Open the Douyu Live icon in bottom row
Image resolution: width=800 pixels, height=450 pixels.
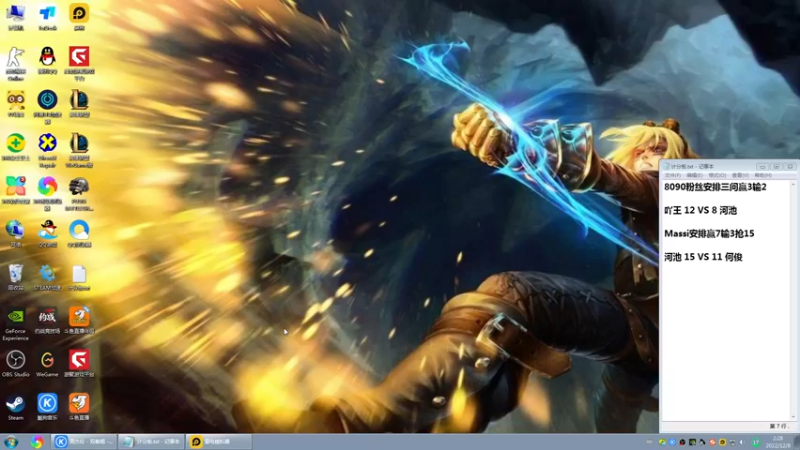pos(79,407)
